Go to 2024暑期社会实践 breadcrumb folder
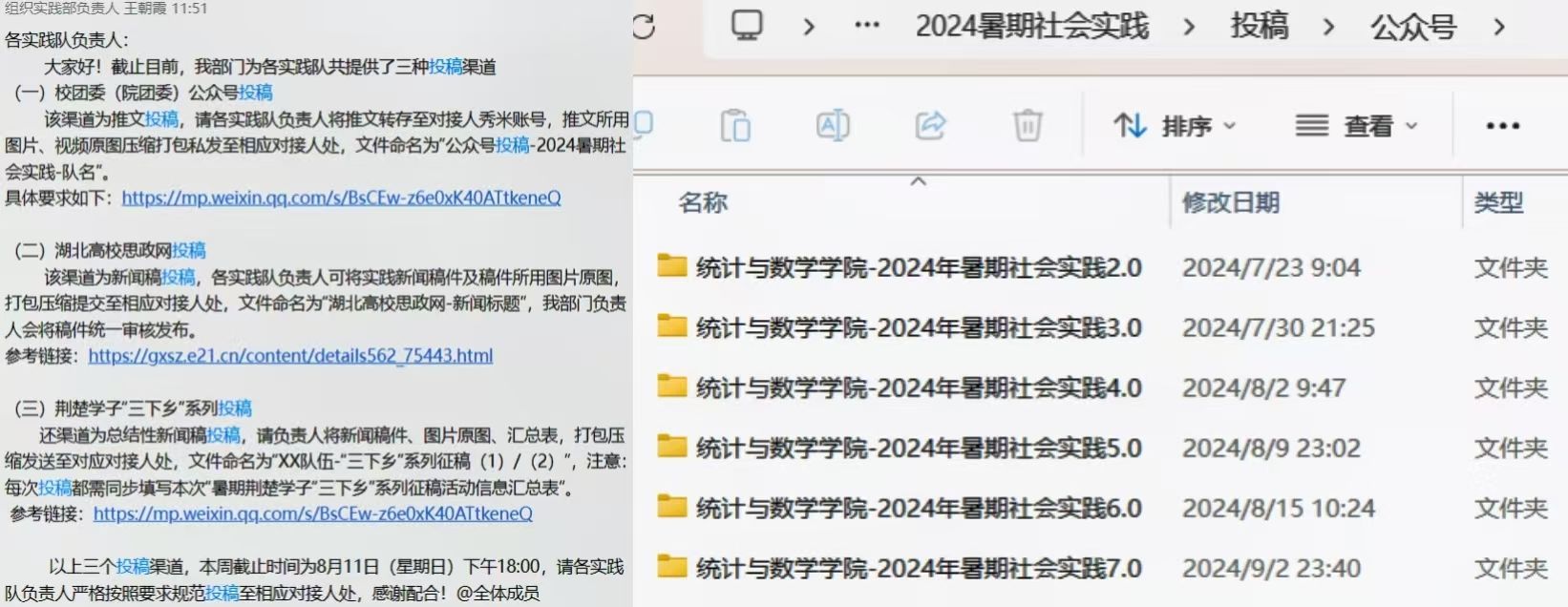This screenshot has width=1568, height=607. 1031,27
